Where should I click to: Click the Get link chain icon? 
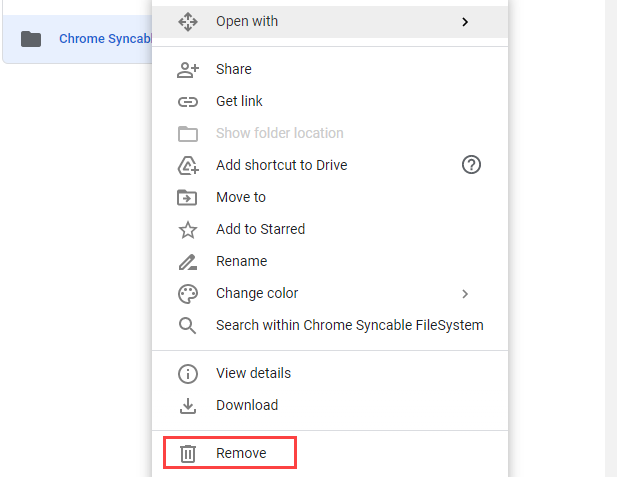point(188,102)
